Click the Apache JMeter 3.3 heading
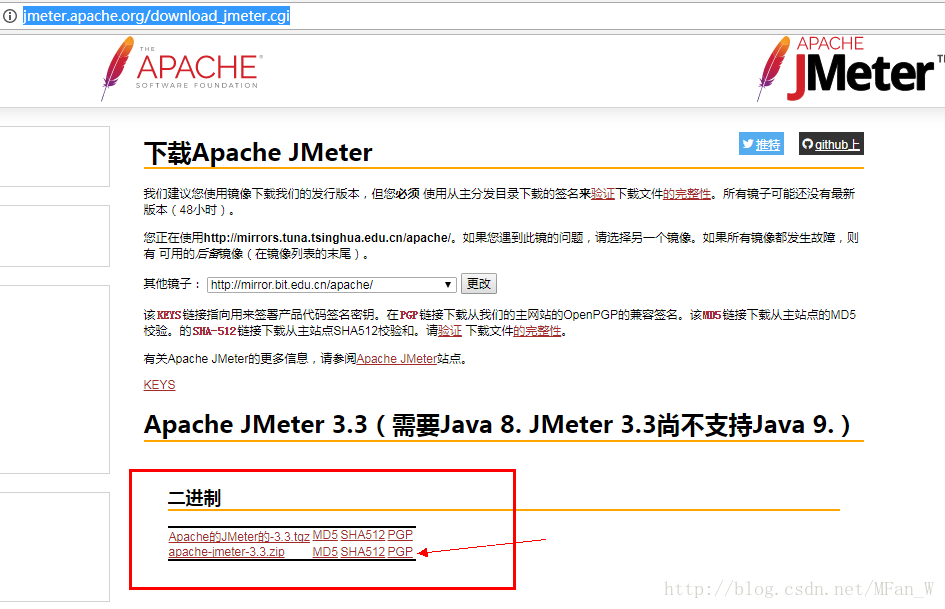Viewport: 945px width, 609px height. (497, 425)
